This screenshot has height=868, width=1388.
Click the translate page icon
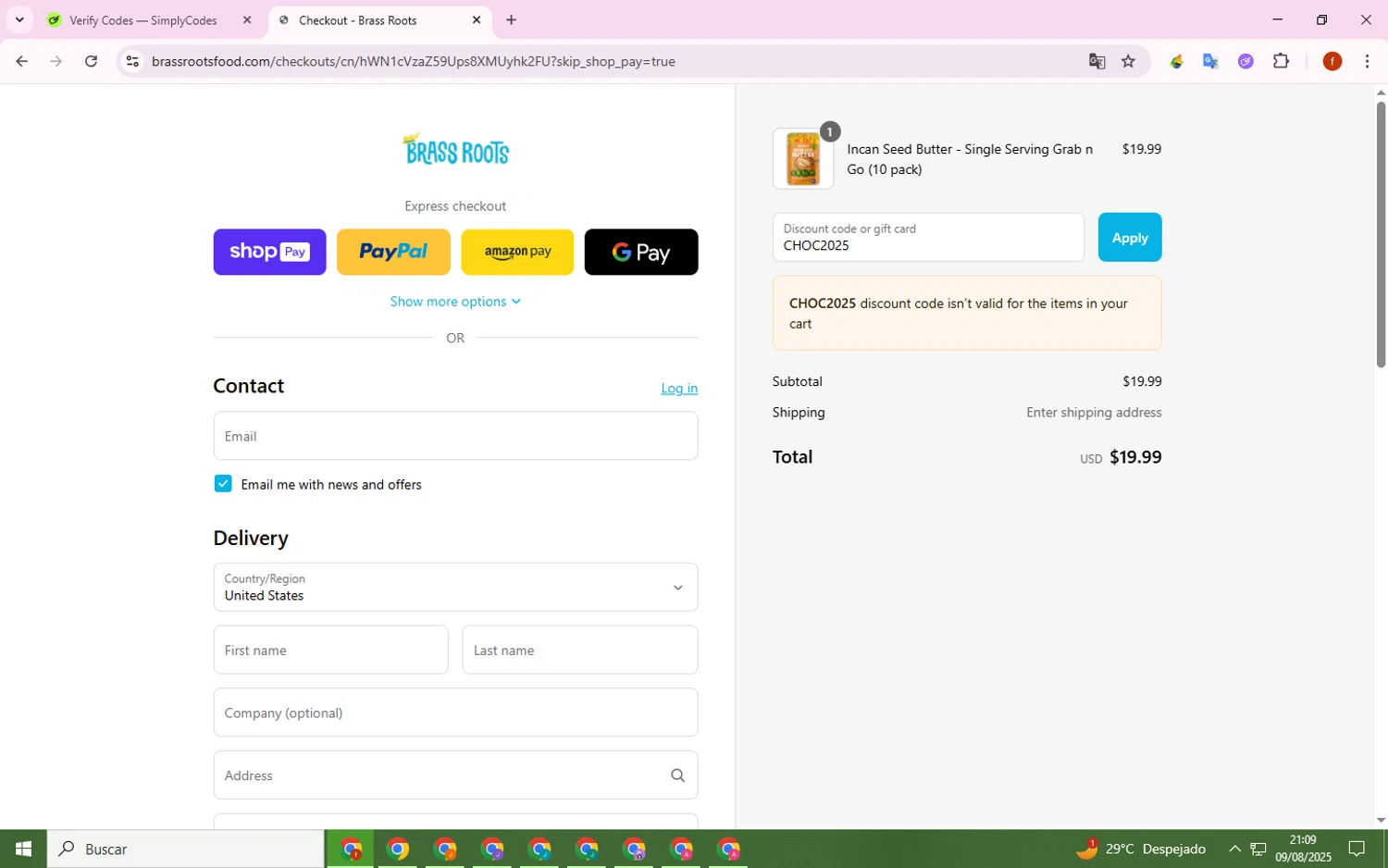tap(1097, 61)
